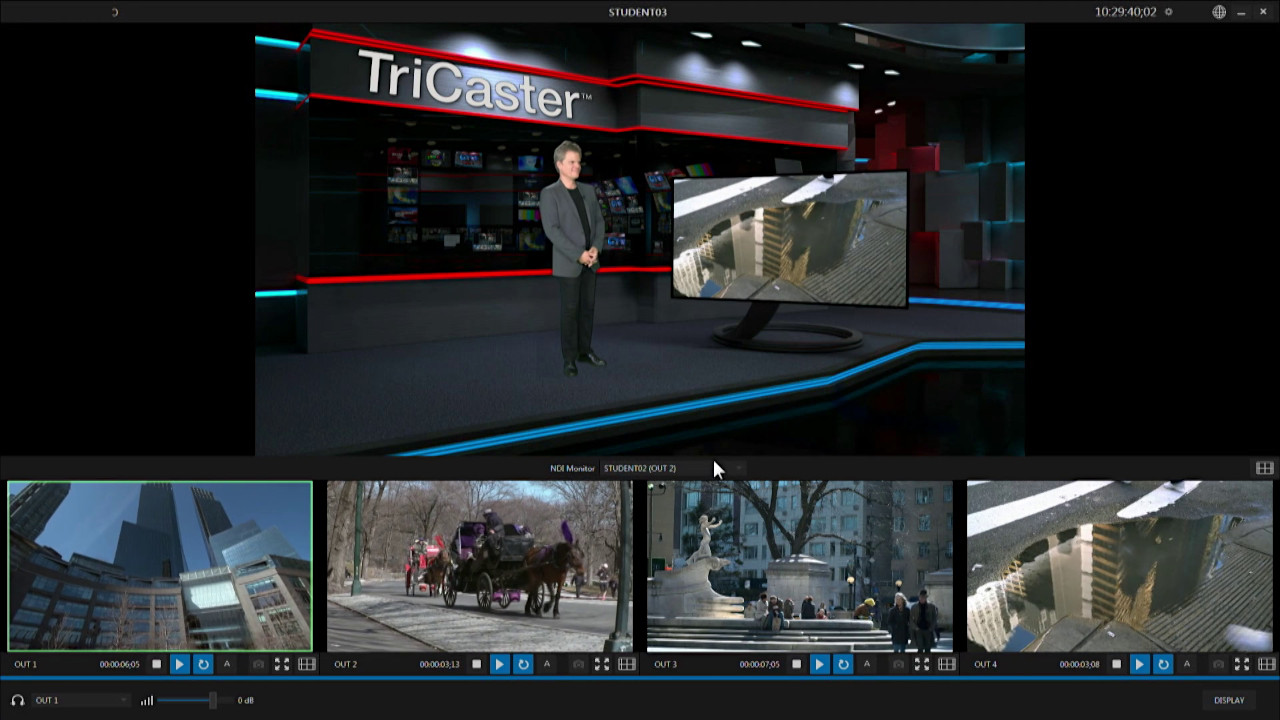
Task: Toggle the A autoplay button on OUT 2
Action: click(547, 664)
